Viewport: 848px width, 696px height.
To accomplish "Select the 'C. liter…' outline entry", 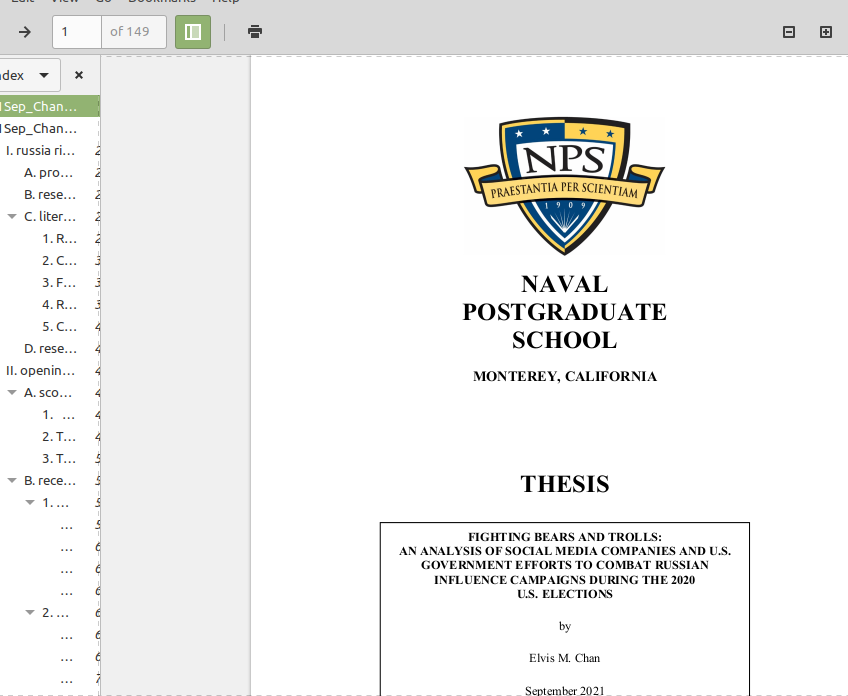I will coord(50,217).
